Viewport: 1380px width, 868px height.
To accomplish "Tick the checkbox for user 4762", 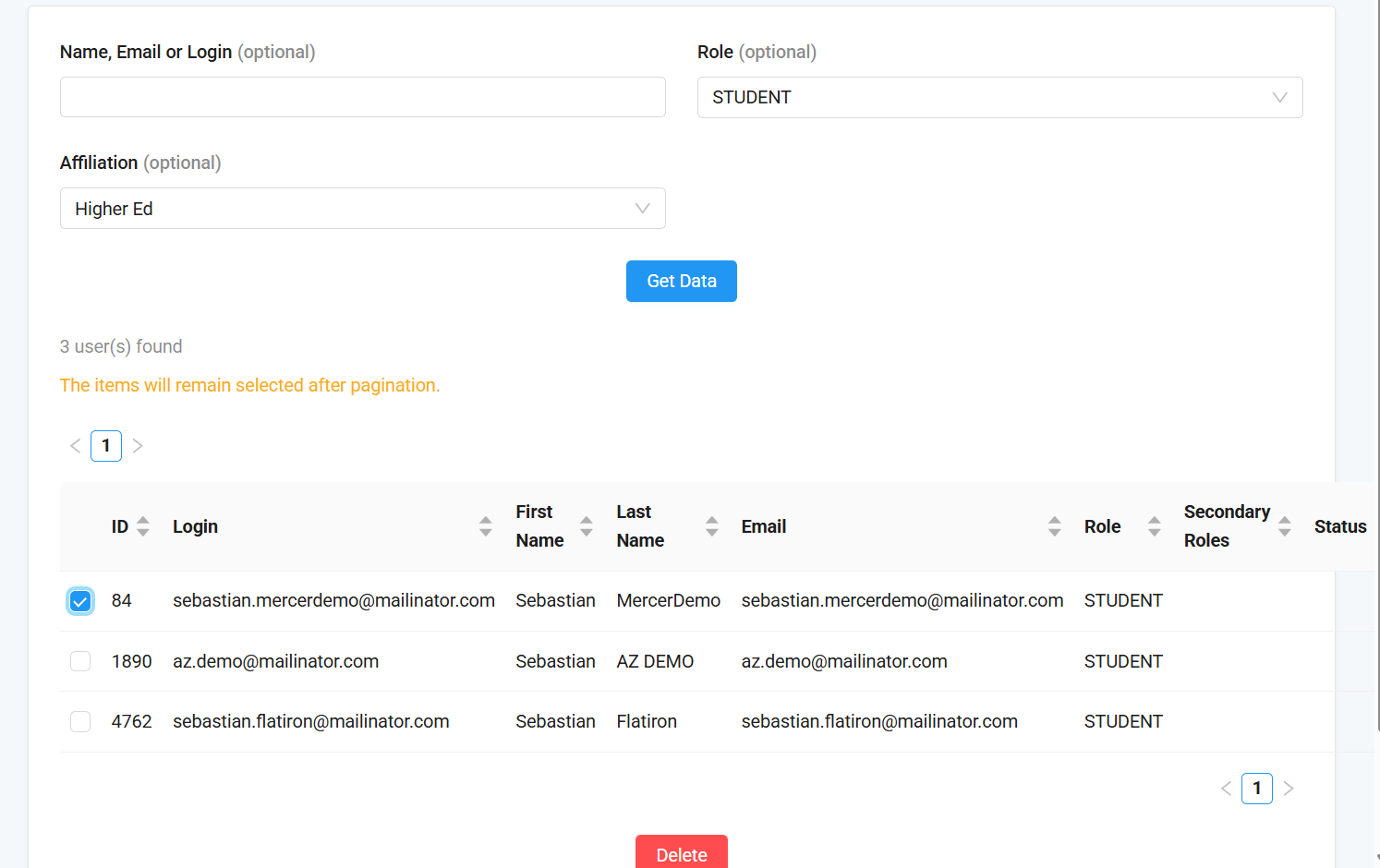I will pos(80,721).
